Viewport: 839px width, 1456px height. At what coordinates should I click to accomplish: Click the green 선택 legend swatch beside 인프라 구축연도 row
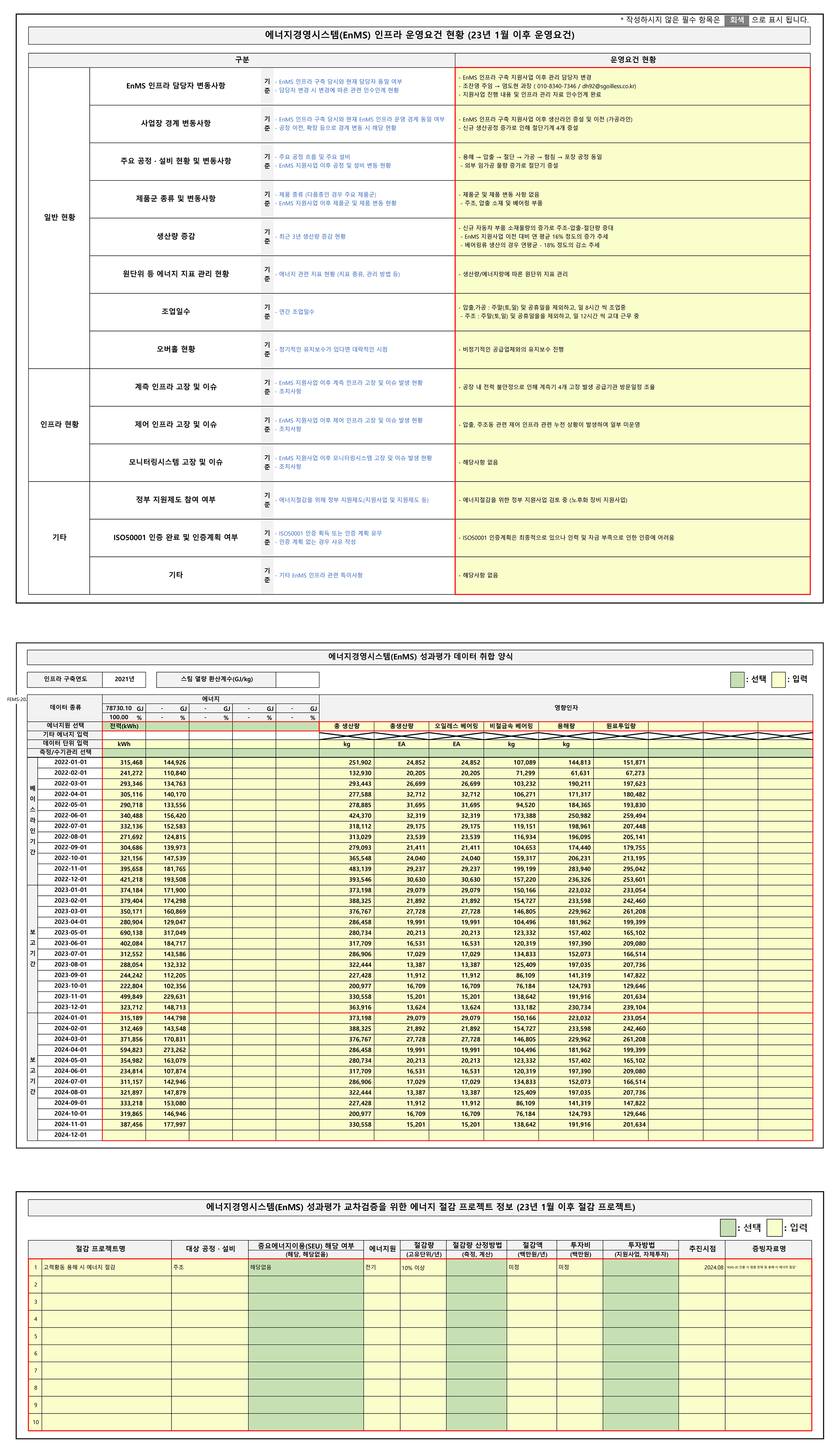tap(737, 679)
